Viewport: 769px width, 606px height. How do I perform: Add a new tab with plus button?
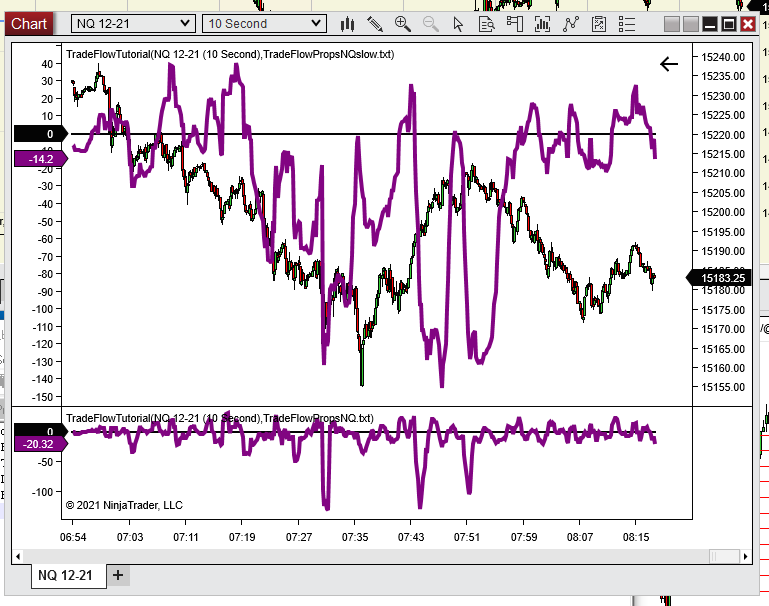pyautogui.click(x=118, y=575)
